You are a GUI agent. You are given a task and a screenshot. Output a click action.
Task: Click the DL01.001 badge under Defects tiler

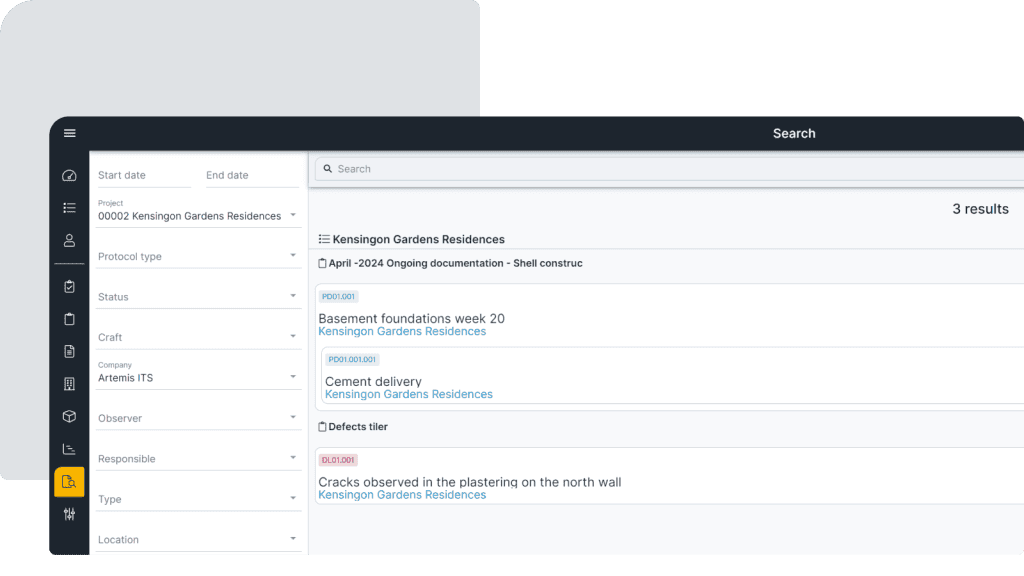click(x=338, y=459)
